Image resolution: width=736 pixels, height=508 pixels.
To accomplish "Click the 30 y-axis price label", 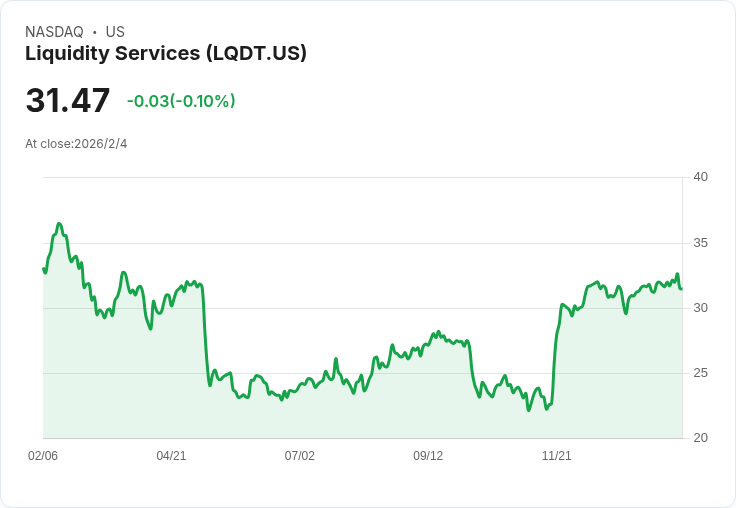I will click(700, 308).
